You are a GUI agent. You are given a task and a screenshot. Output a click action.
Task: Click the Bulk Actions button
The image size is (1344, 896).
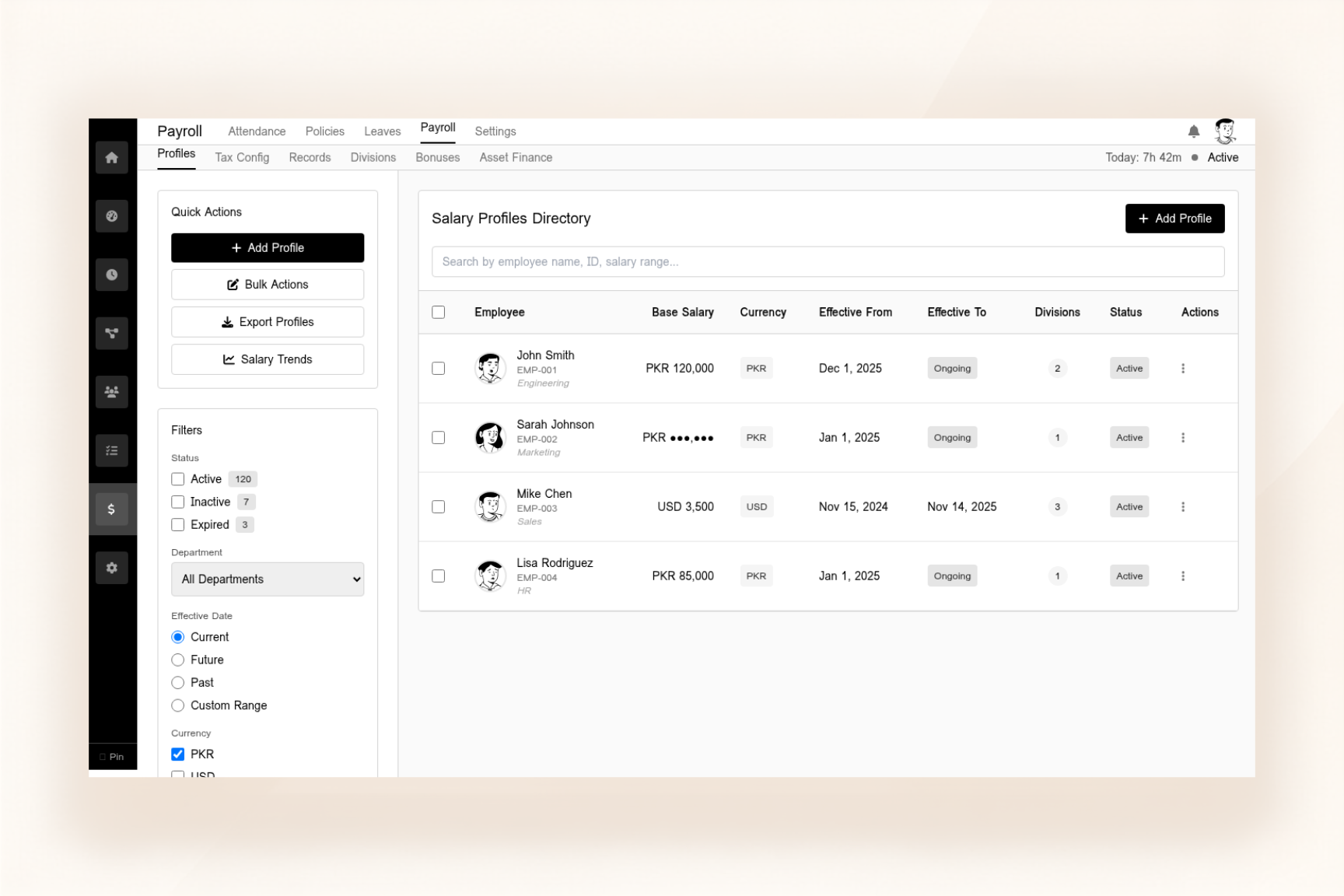pyautogui.click(x=268, y=285)
